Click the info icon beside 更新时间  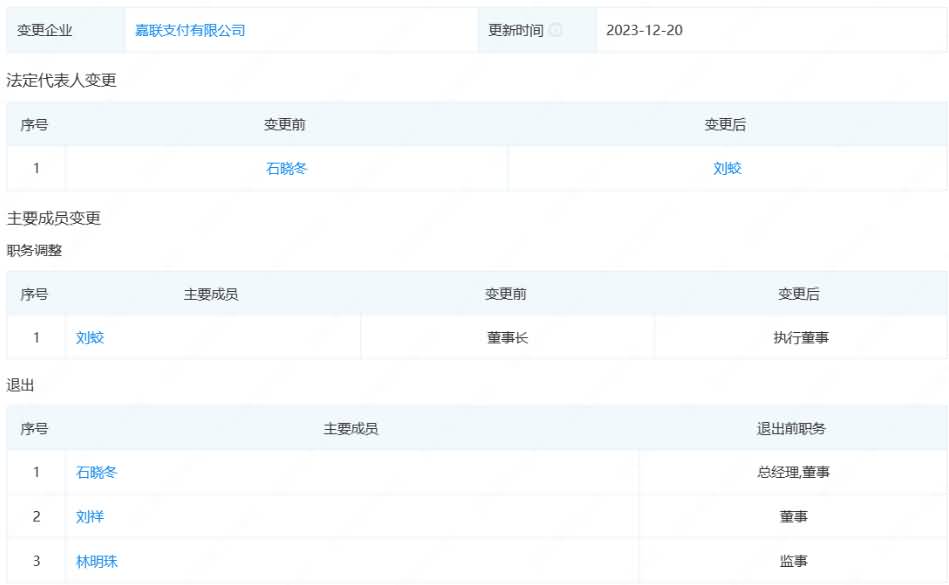point(555,30)
